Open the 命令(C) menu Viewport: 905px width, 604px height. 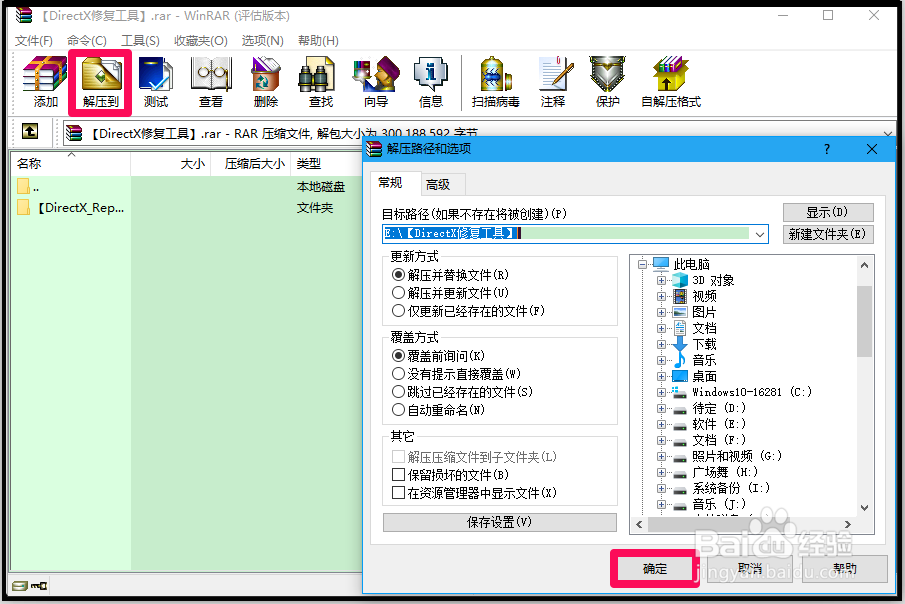tap(87, 40)
